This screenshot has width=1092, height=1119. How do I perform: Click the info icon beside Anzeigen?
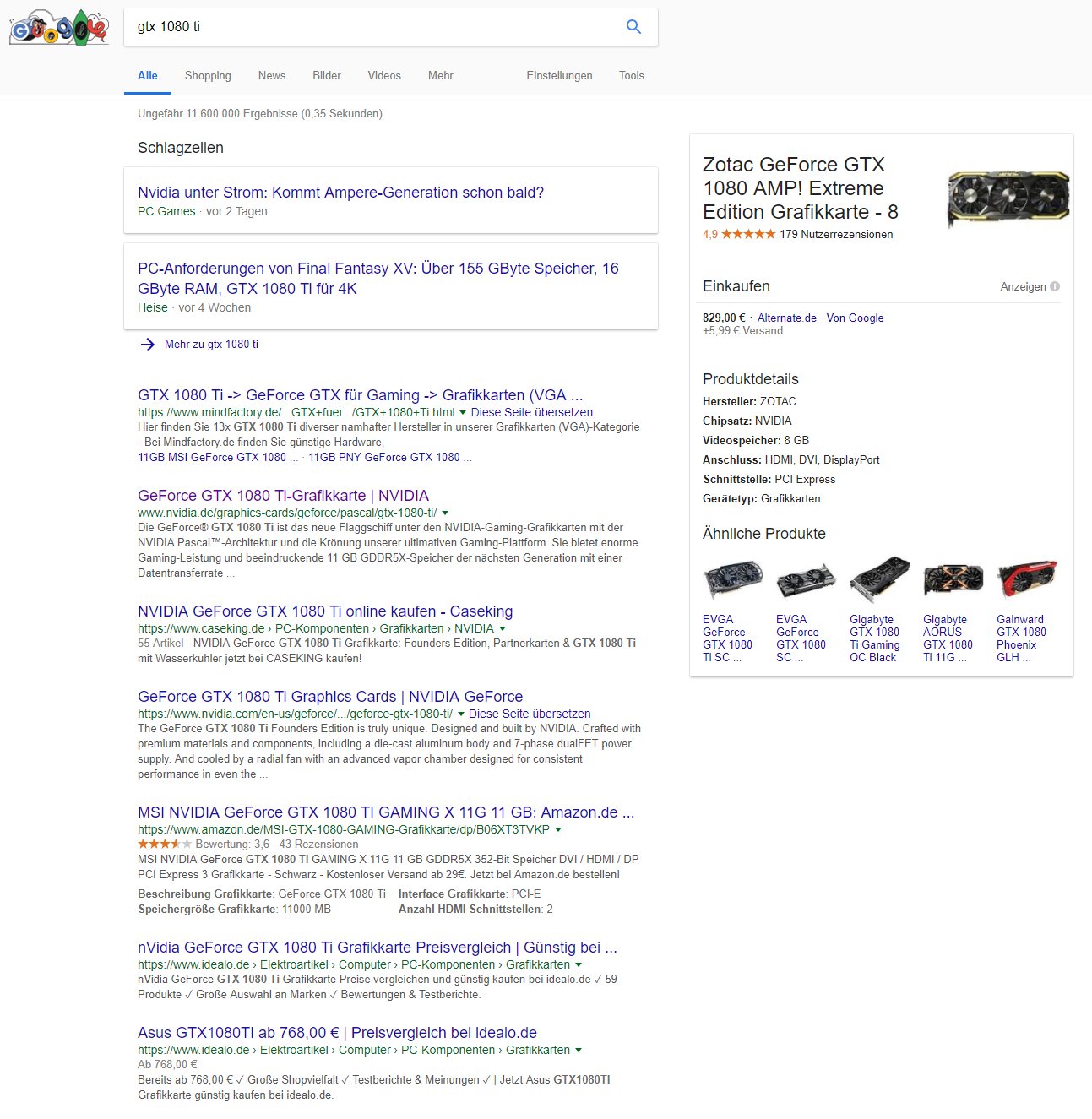tap(1055, 286)
